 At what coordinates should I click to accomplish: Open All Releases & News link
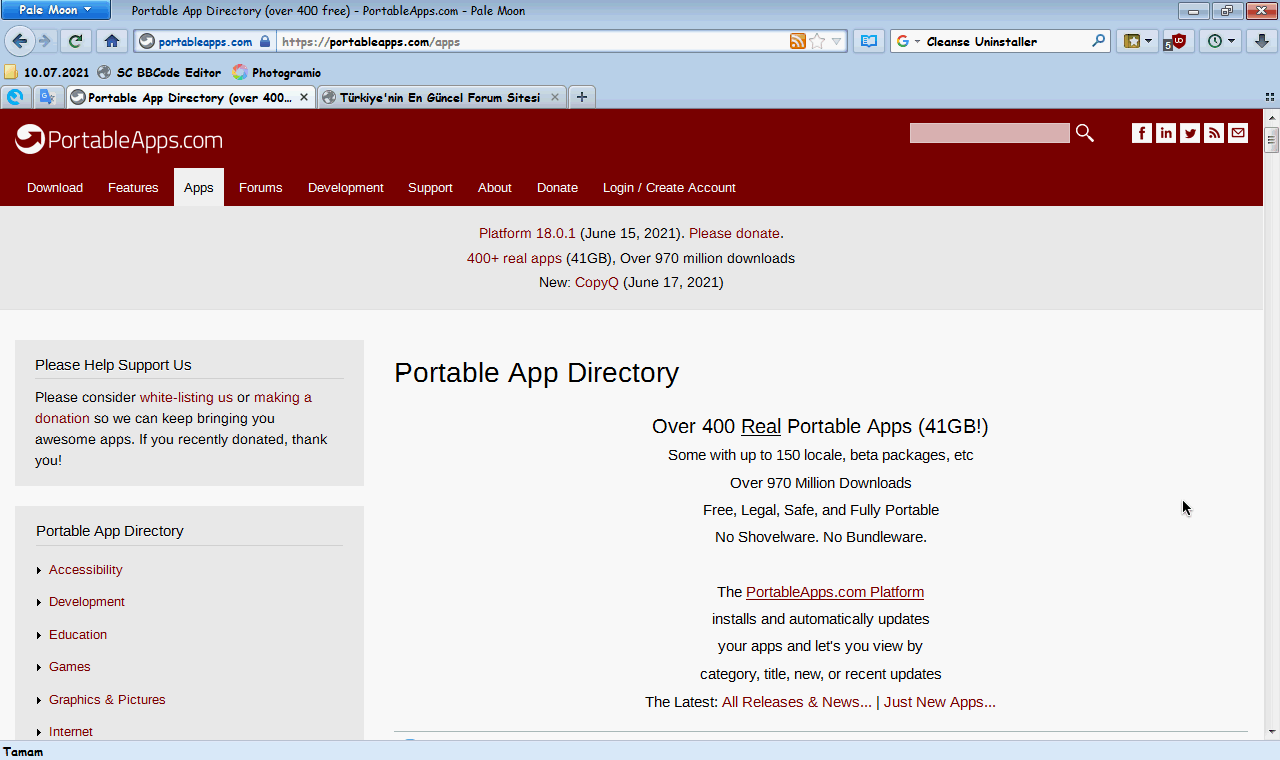point(797,702)
